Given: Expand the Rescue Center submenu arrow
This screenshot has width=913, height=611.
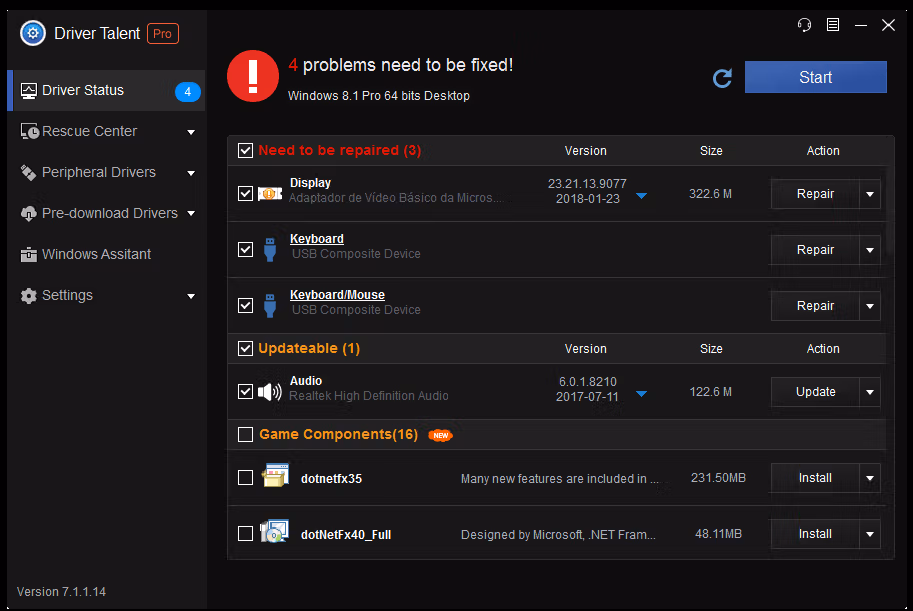Looking at the screenshot, I should [191, 132].
